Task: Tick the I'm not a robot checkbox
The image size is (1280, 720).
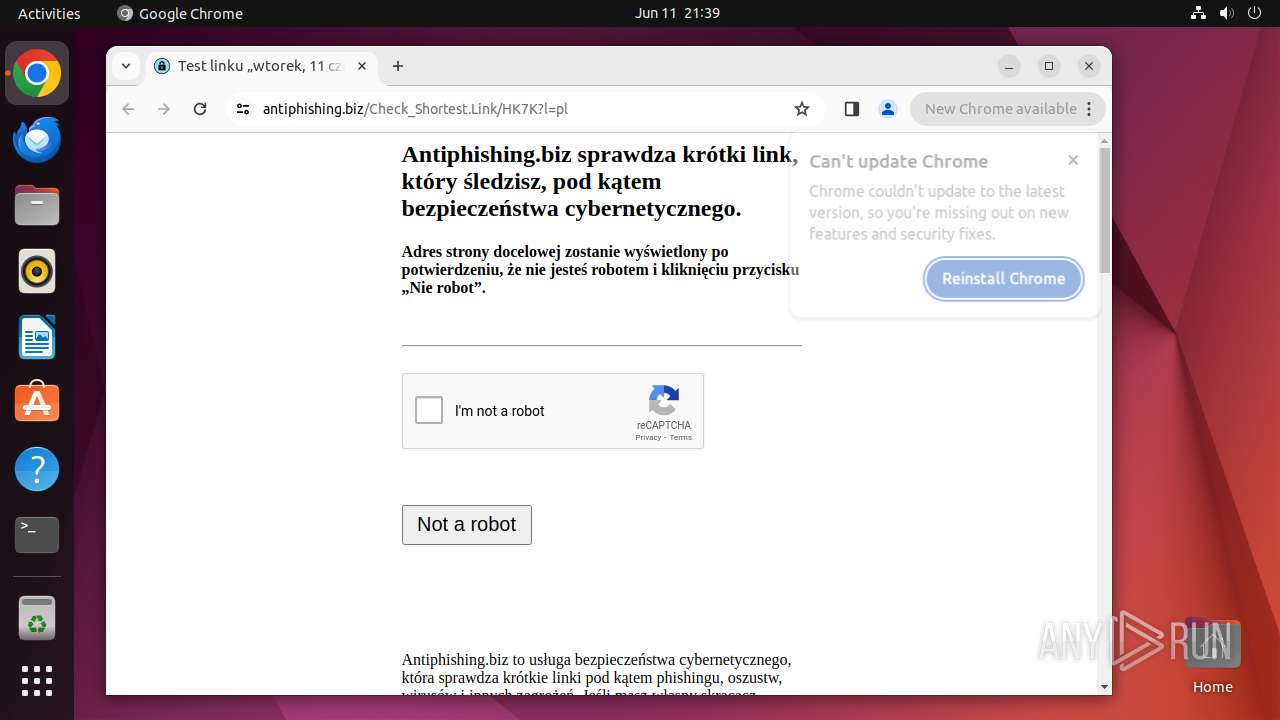Action: [429, 410]
